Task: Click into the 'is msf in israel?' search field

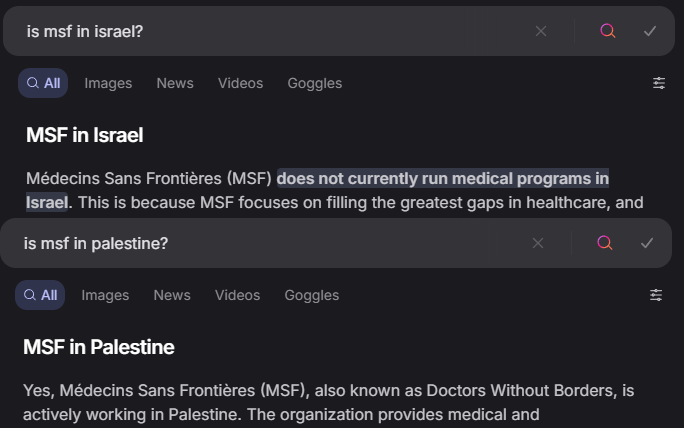Action: point(275,31)
